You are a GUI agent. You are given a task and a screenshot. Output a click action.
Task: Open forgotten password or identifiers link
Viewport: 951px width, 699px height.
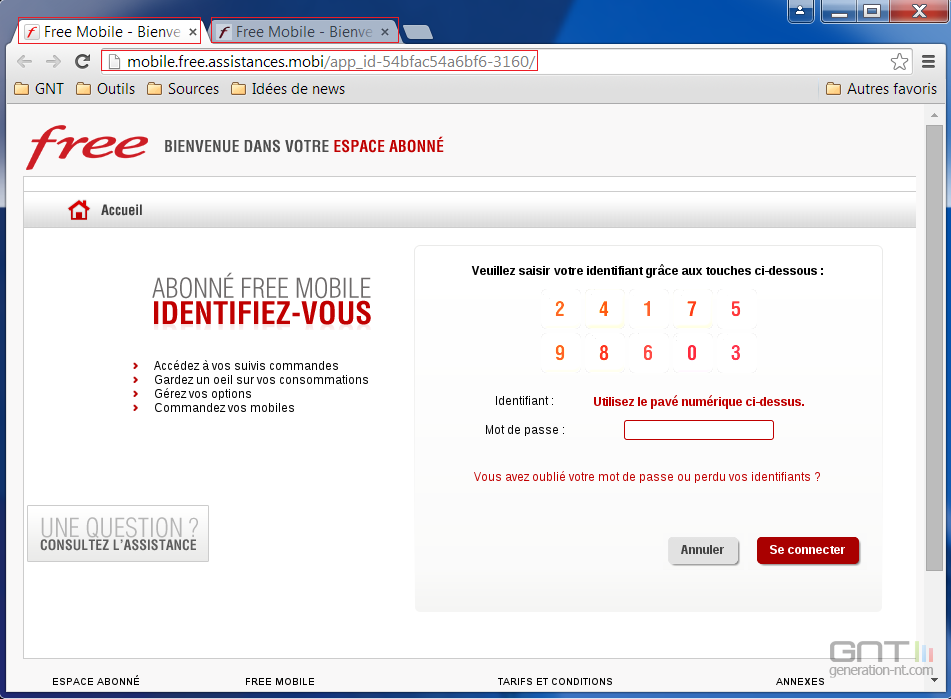[x=647, y=477]
